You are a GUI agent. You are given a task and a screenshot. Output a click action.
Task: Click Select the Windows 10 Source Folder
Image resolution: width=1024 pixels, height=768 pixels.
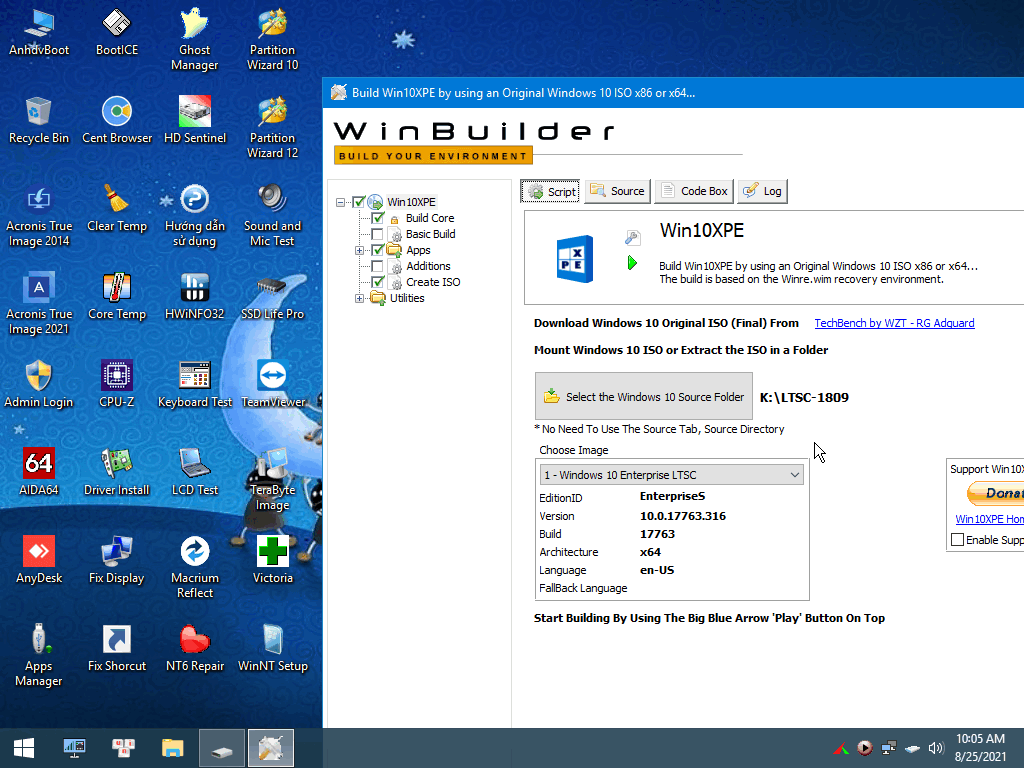point(644,396)
